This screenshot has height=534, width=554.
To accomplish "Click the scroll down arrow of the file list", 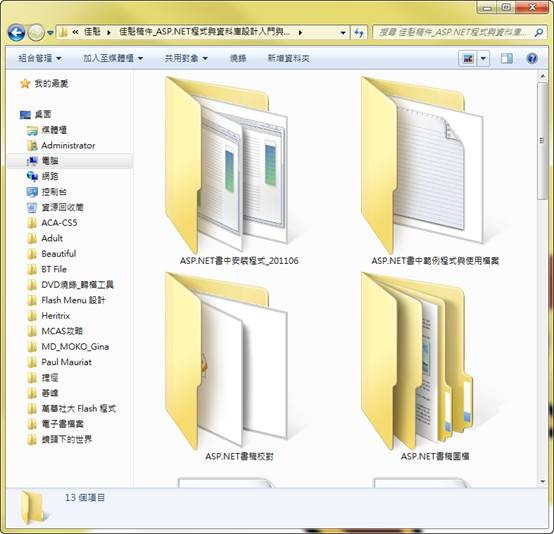I will click(x=542, y=482).
